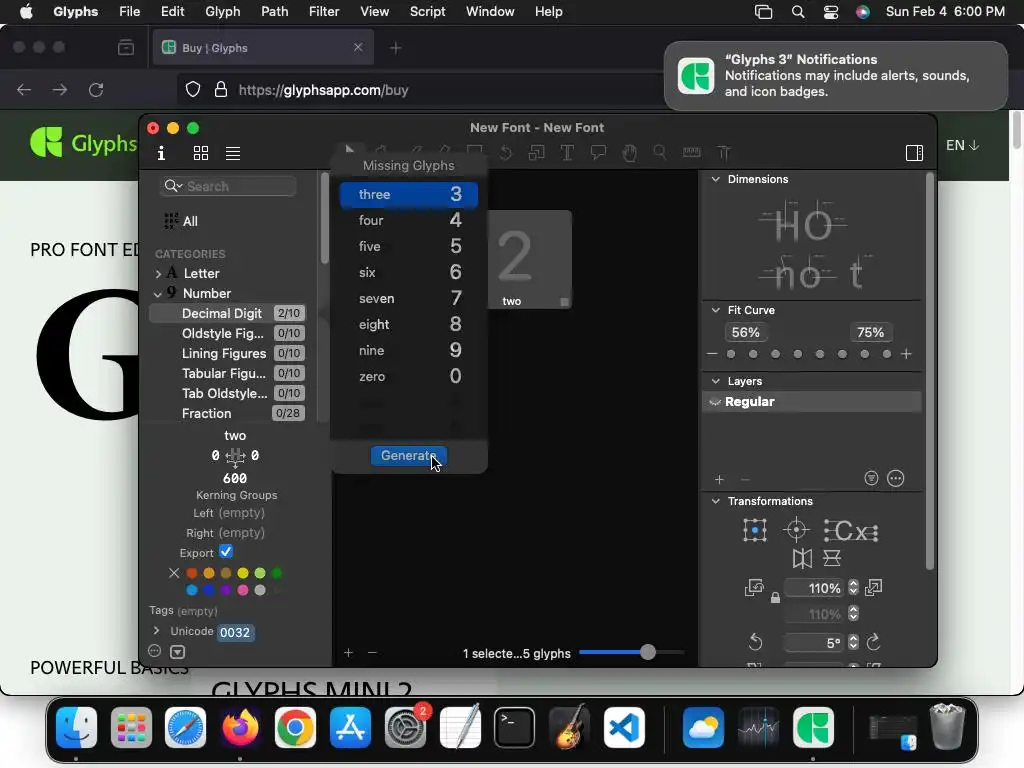Click the EN language selector on website

click(x=963, y=146)
